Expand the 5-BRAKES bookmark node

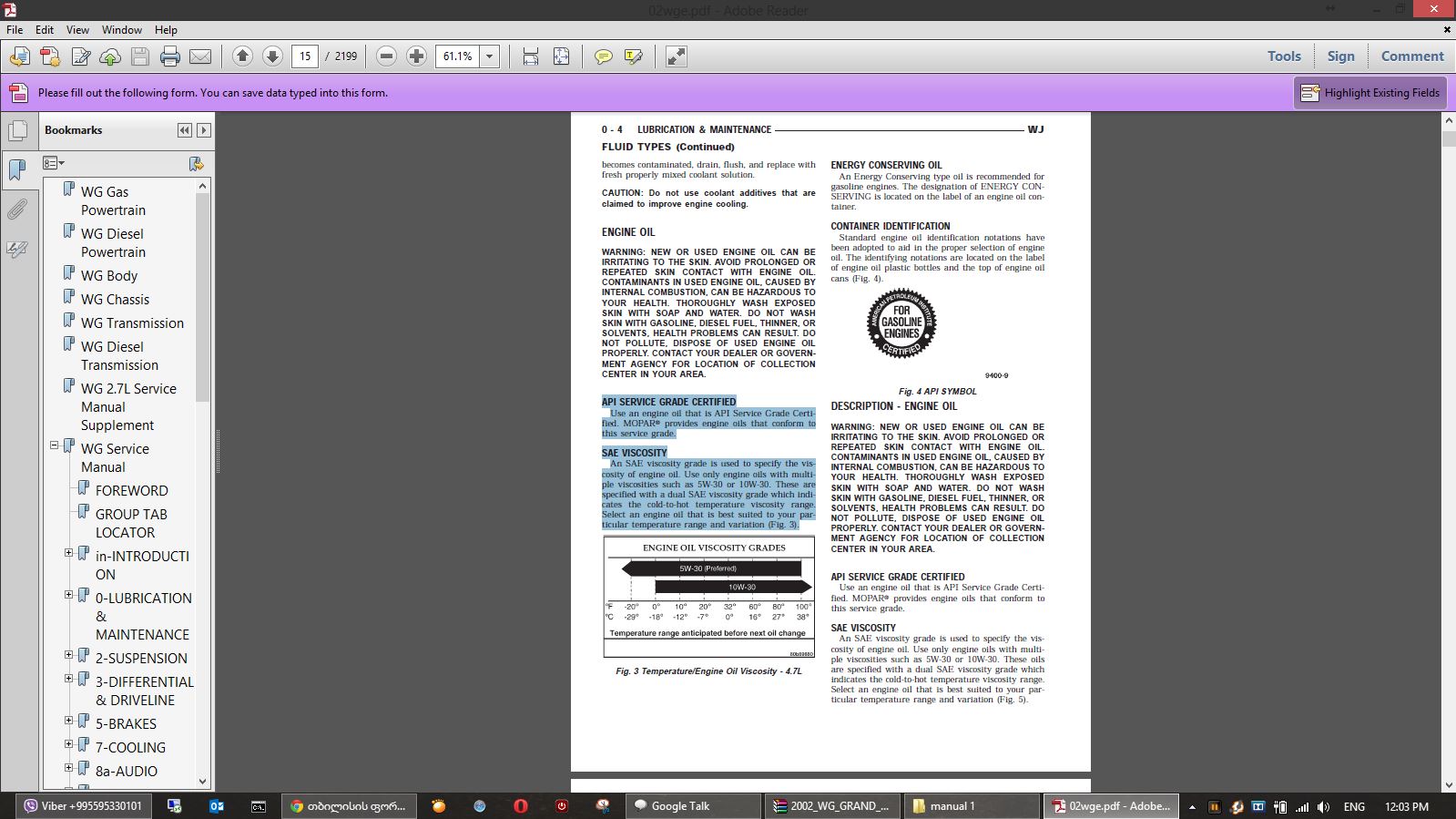click(69, 721)
